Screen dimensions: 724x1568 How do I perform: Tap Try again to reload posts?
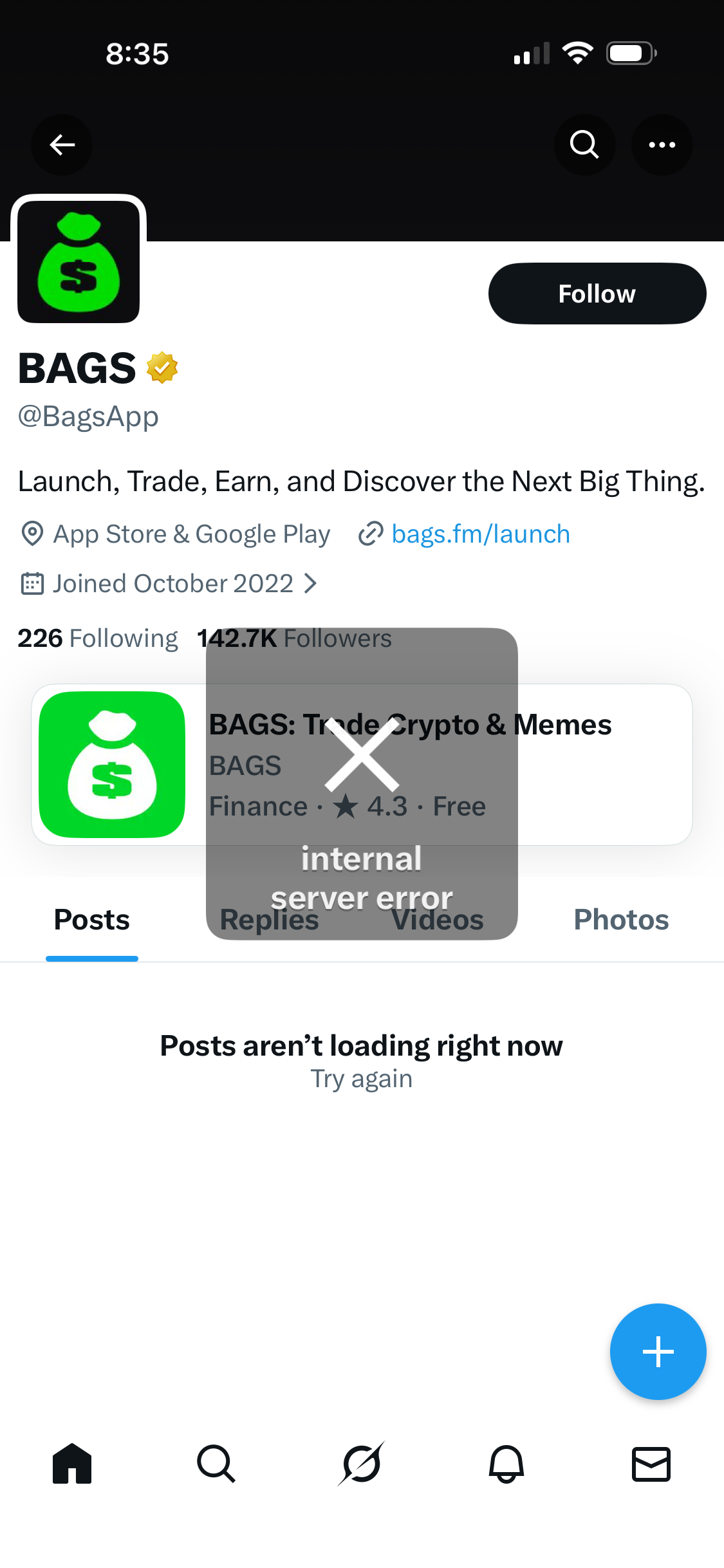pos(362,1079)
